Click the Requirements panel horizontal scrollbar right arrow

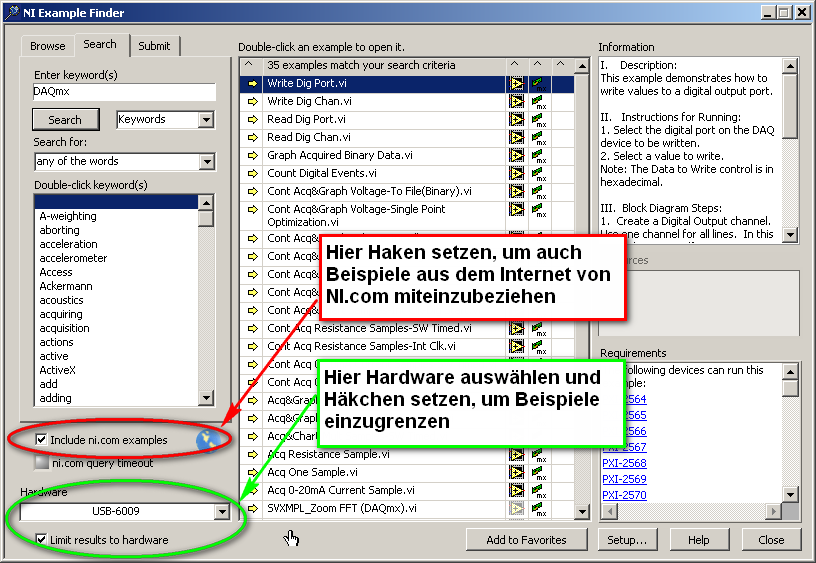tap(774, 511)
